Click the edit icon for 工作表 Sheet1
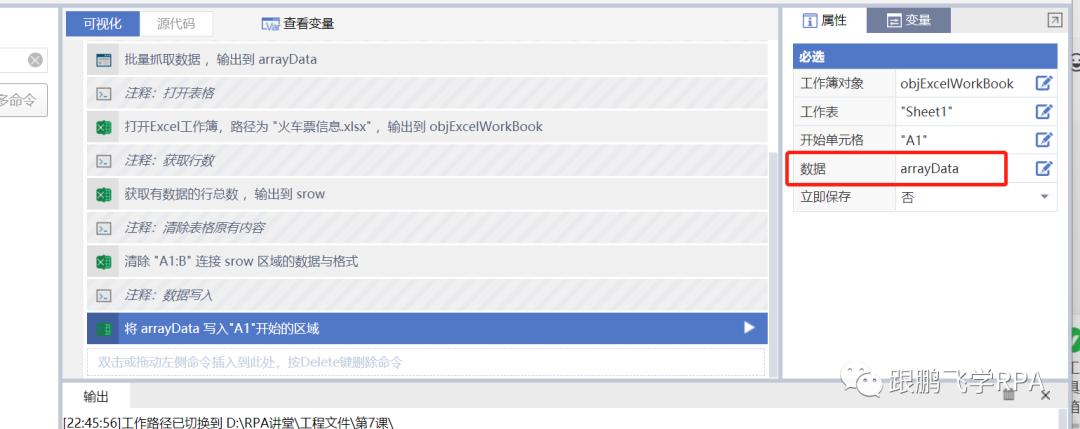 (x=1044, y=112)
